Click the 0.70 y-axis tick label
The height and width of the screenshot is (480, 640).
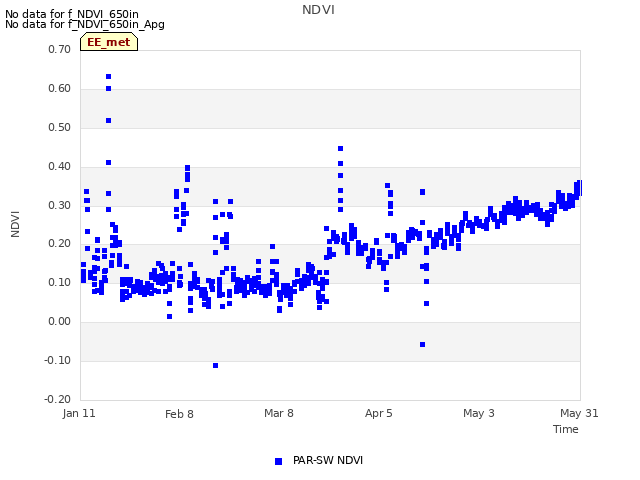coord(60,49)
